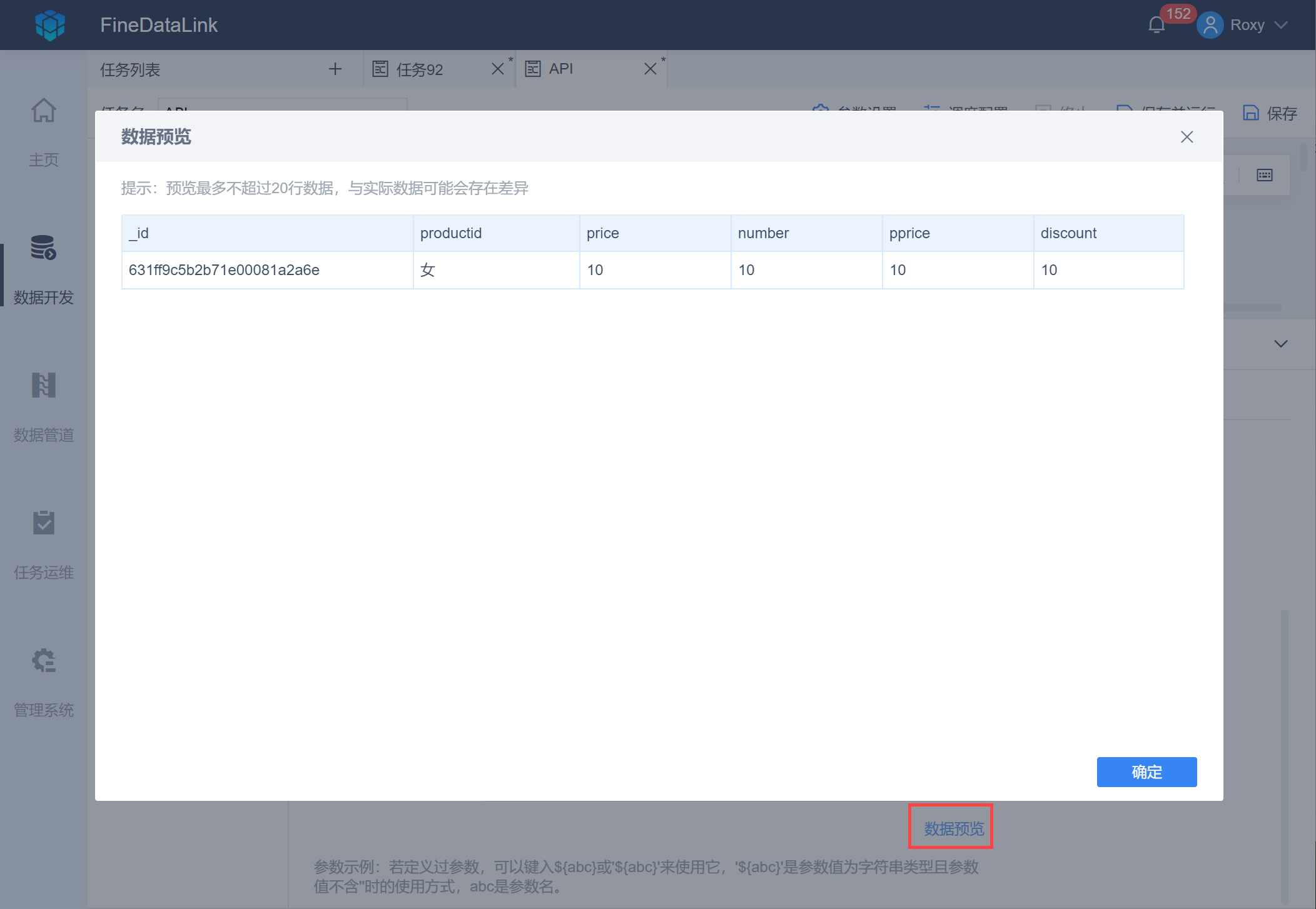This screenshot has width=1316, height=909.
Task: Expand the Roxy account dropdown arrow
Action: (1281, 25)
